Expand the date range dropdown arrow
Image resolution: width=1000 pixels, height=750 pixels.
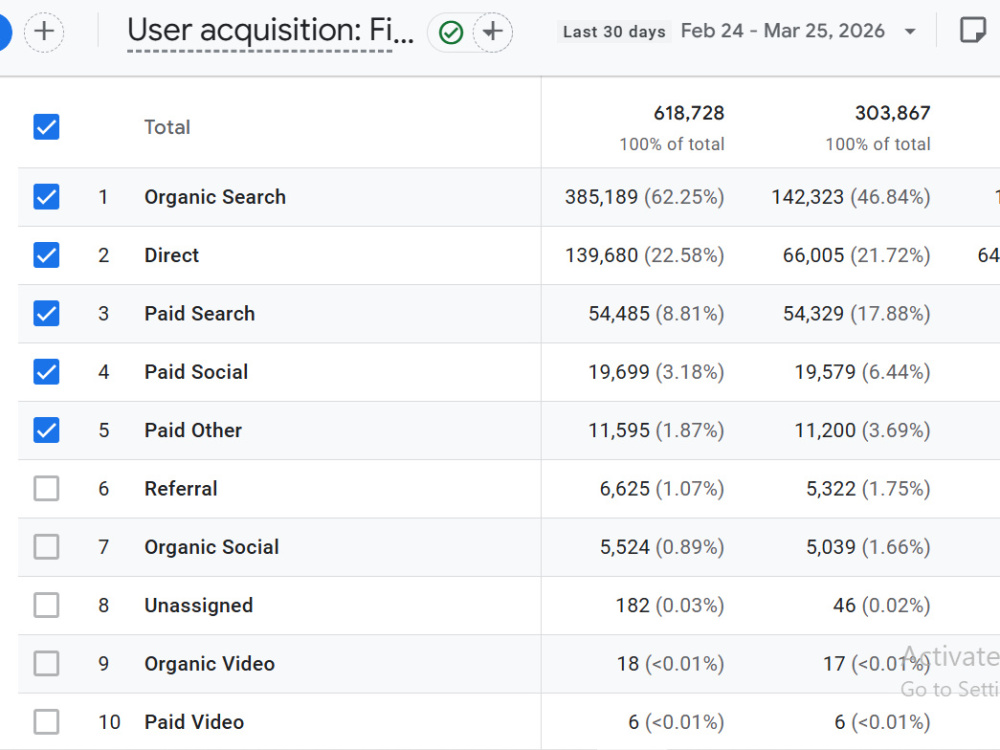(x=910, y=31)
